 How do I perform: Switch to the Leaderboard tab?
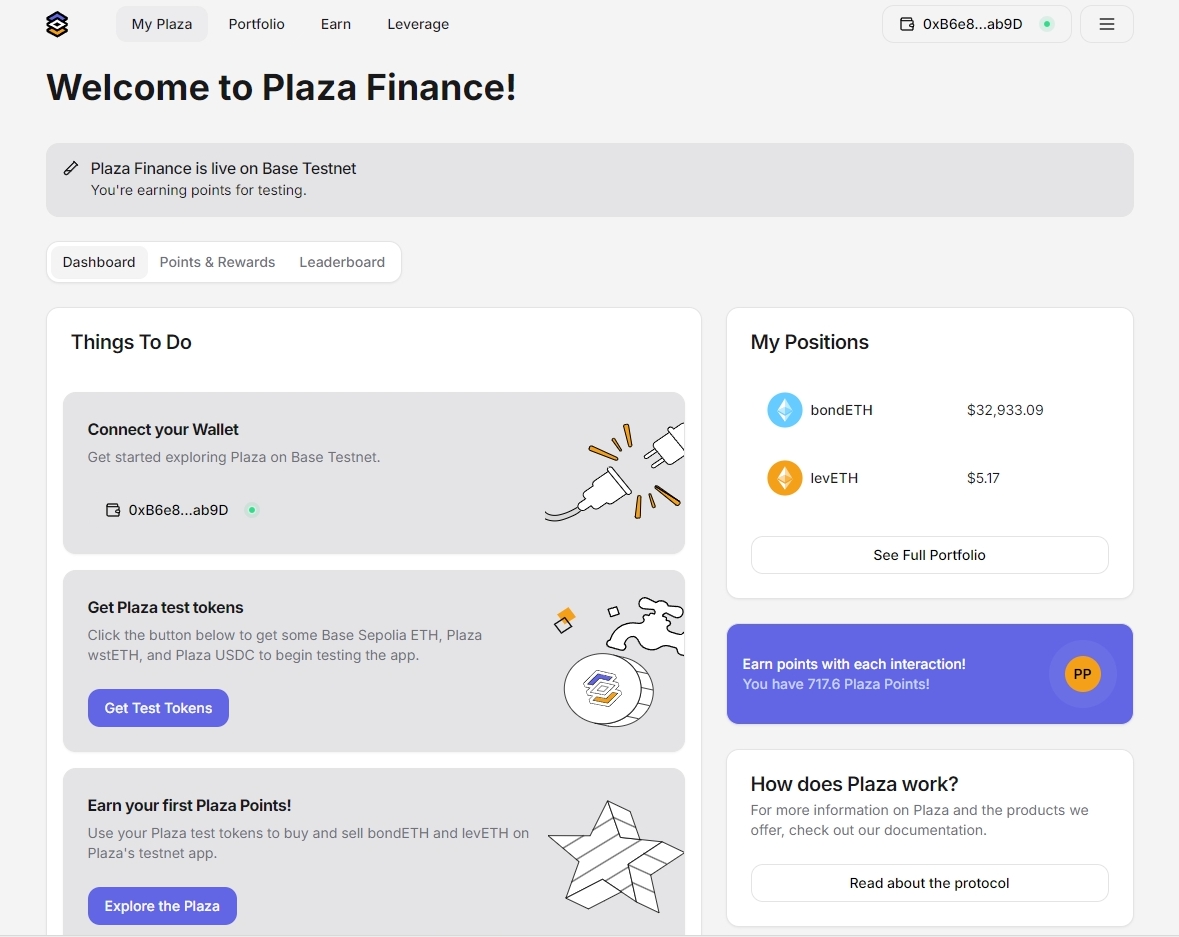[342, 262]
